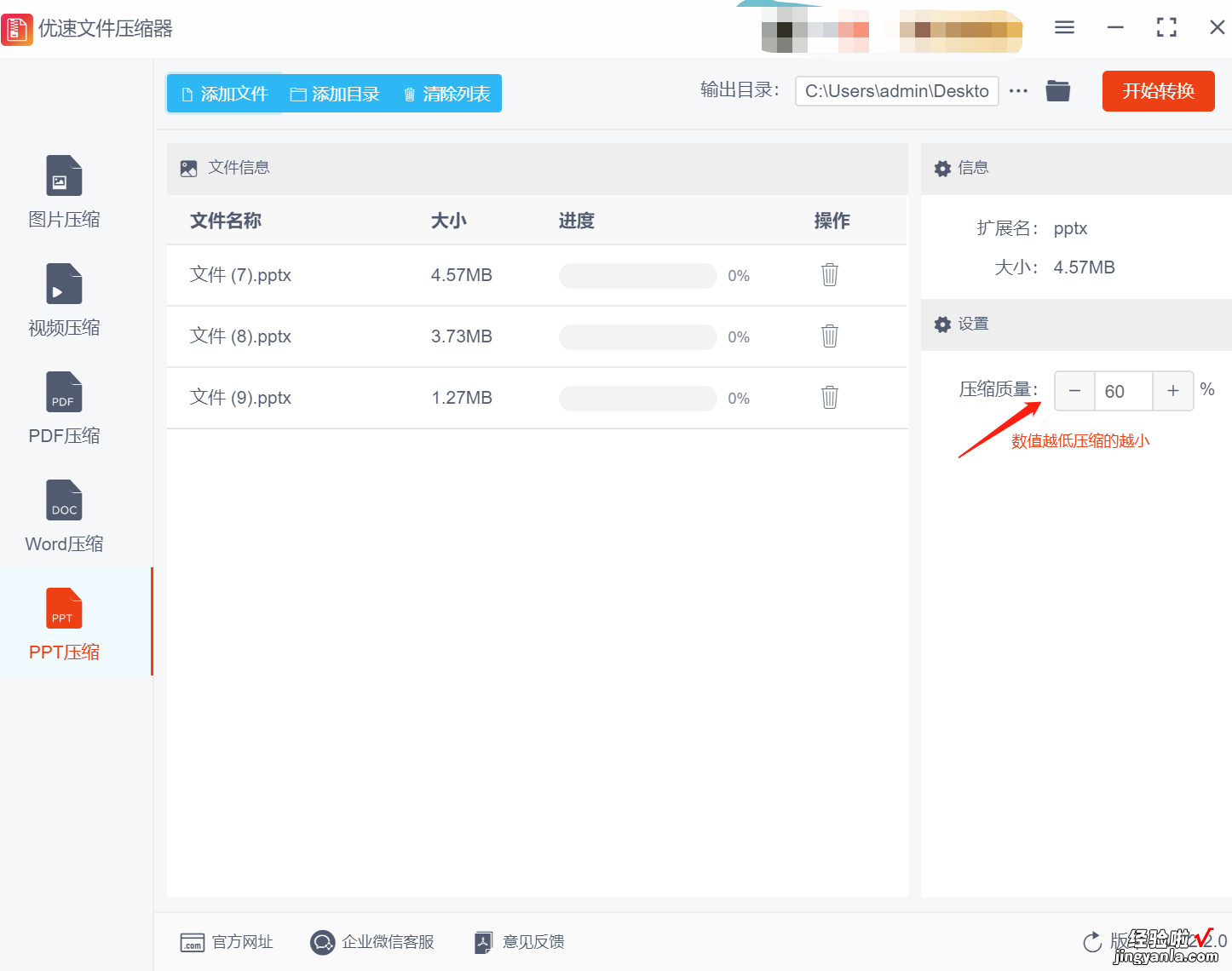This screenshot has width=1232, height=971.
Task: Close the 优速文件压缩器 window
Action: click(x=1218, y=27)
